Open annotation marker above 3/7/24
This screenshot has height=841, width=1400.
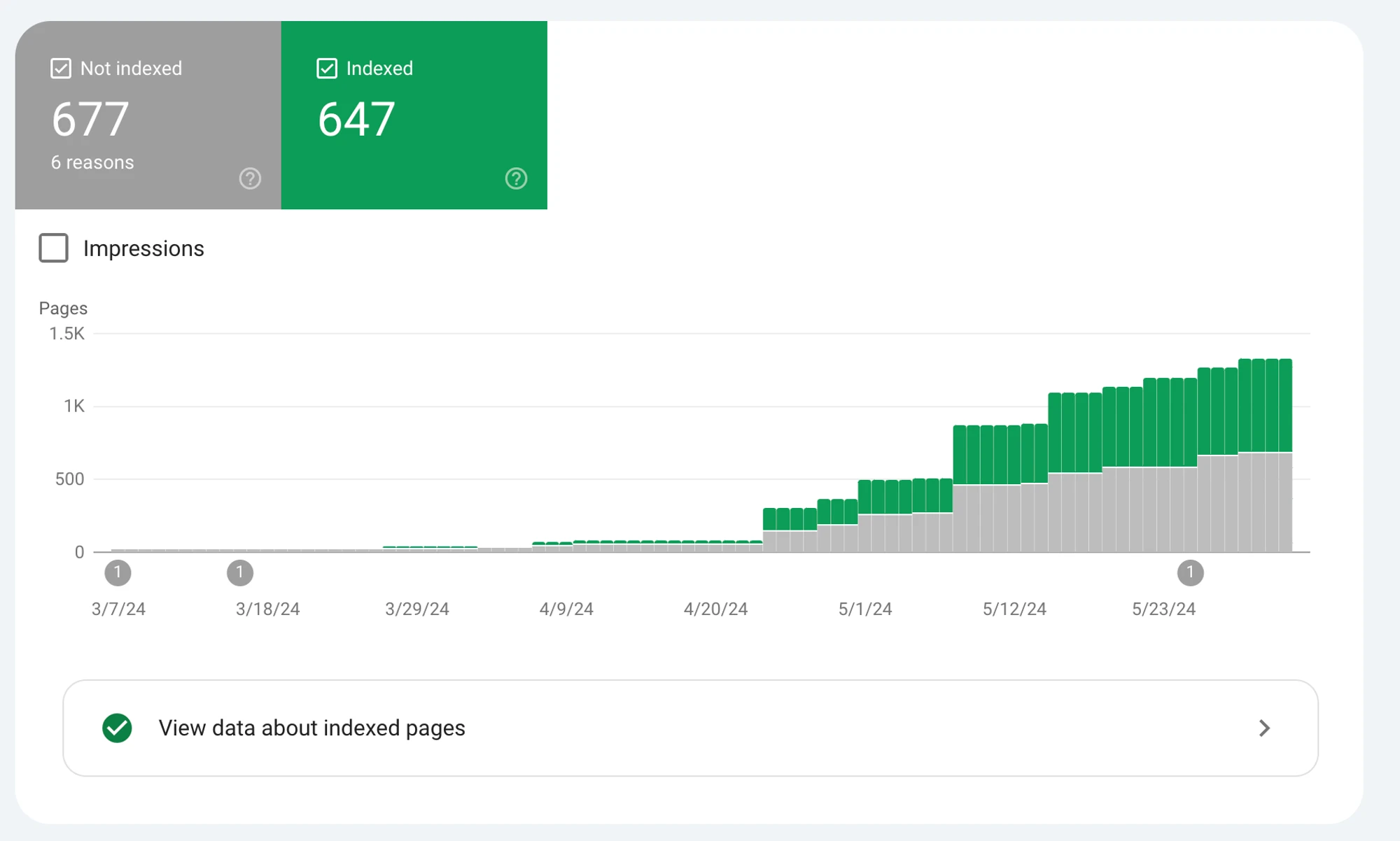pyautogui.click(x=118, y=572)
